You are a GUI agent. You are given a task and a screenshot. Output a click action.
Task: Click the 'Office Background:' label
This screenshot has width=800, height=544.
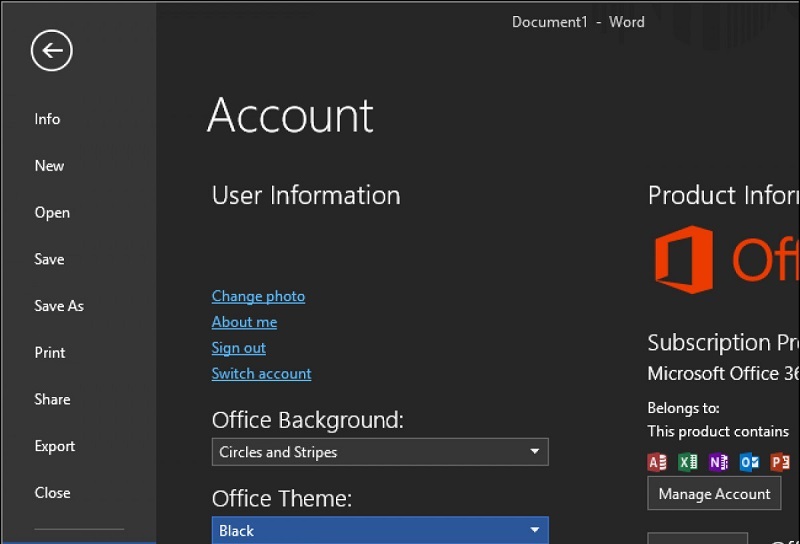pos(307,421)
